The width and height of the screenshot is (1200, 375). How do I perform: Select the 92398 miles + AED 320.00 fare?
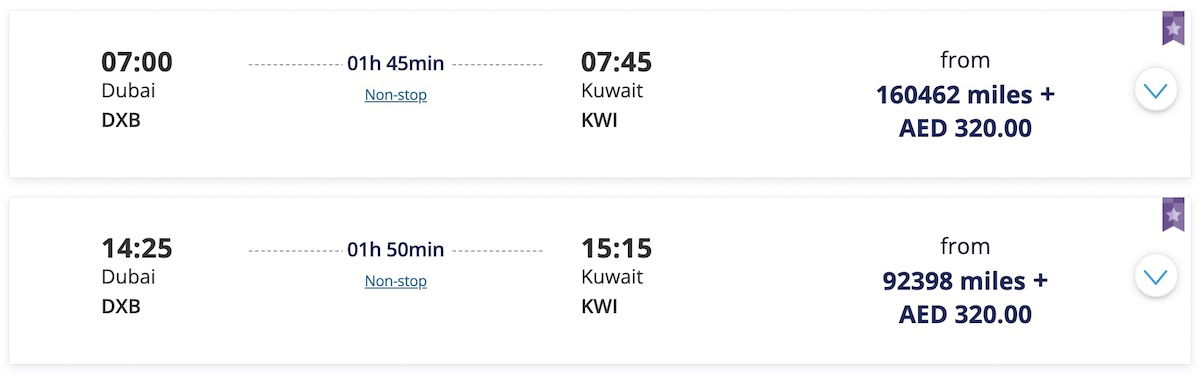point(965,298)
